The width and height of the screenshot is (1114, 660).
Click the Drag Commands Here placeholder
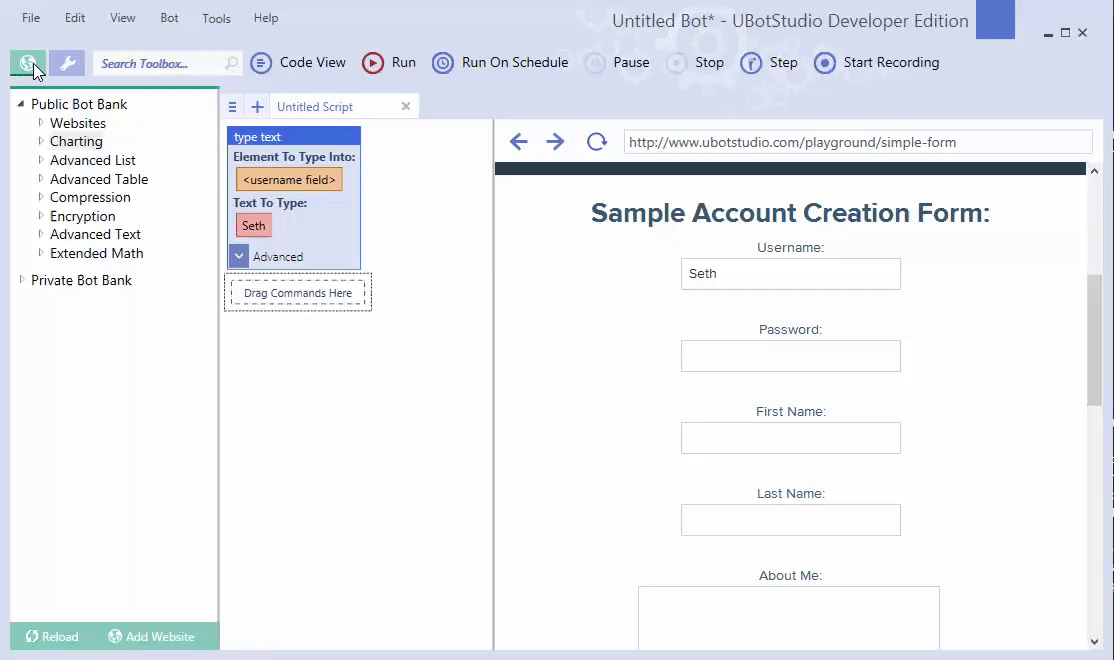298,293
